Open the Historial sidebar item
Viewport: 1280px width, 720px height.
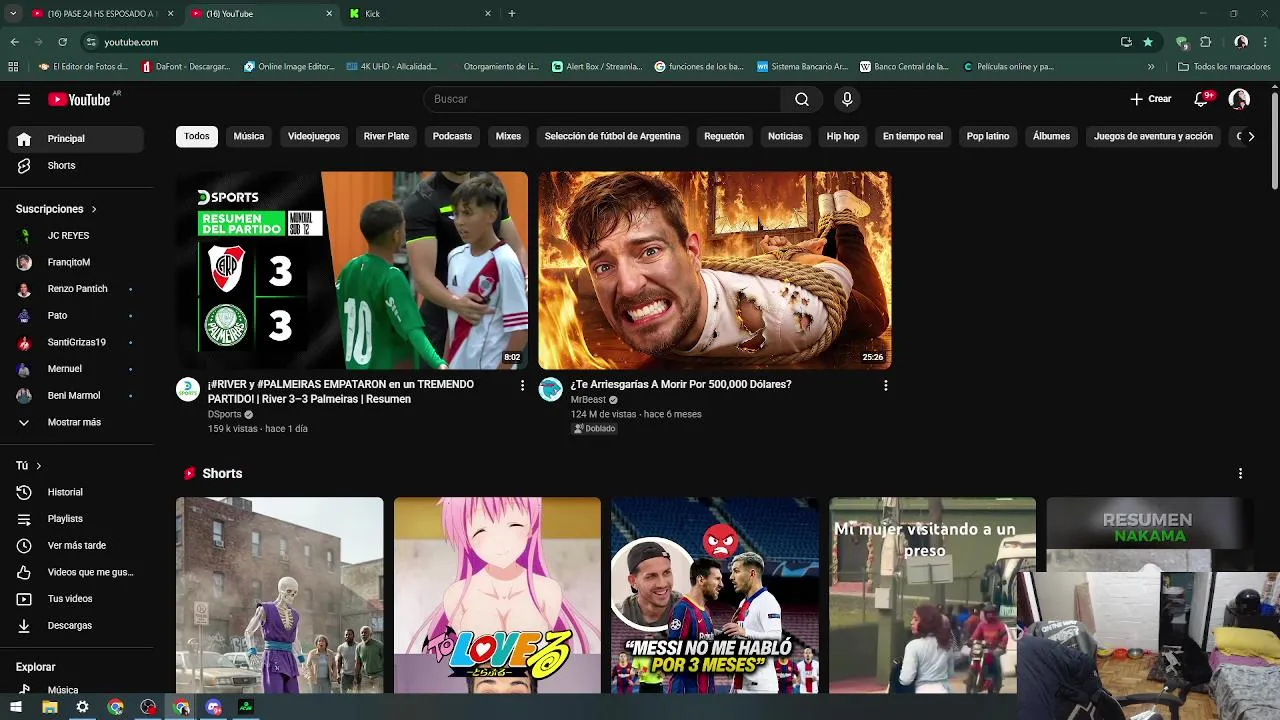[76, 492]
